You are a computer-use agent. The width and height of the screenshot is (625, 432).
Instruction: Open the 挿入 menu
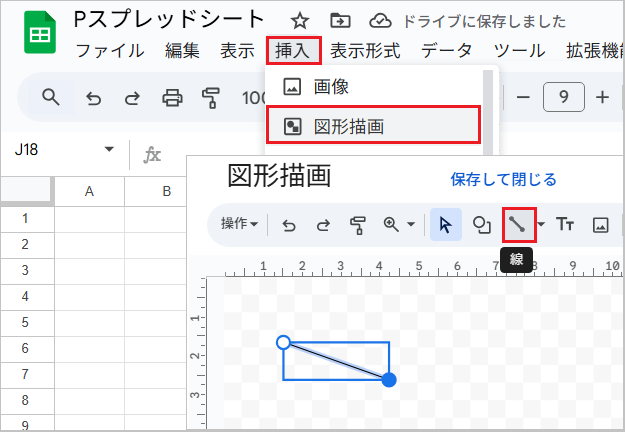(x=293, y=51)
